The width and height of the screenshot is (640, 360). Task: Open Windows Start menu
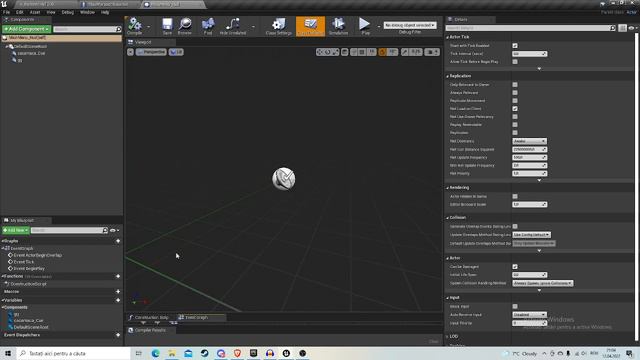pos(8,353)
